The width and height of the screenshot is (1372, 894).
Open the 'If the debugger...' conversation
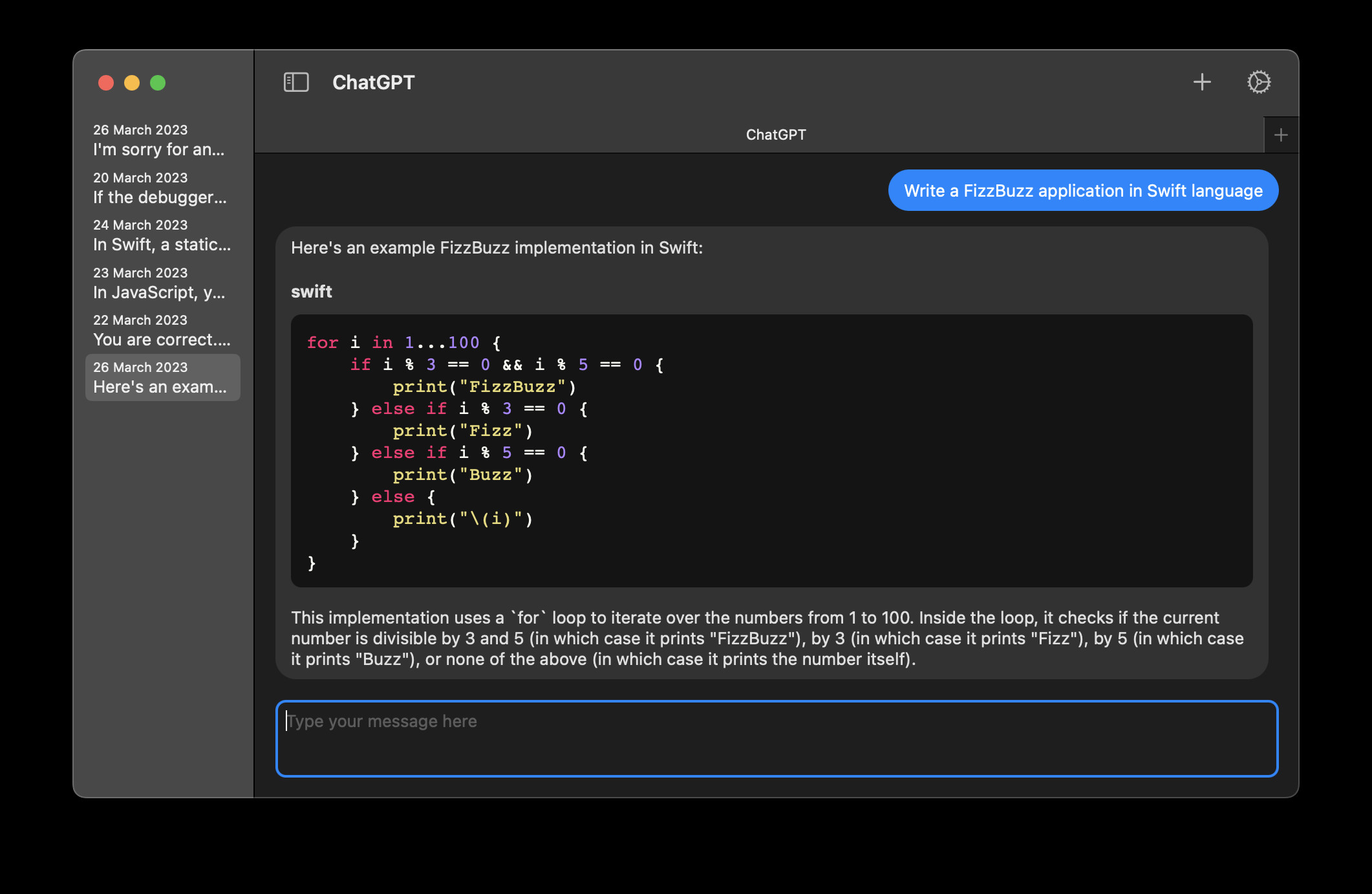tap(163, 188)
